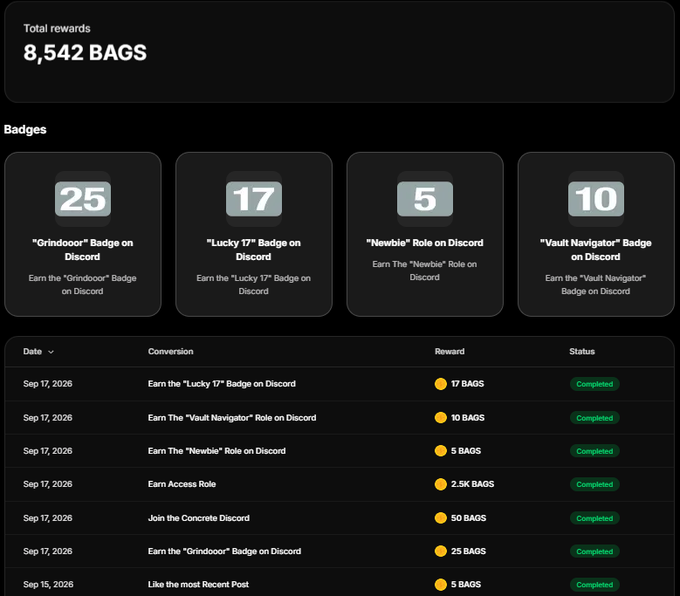Click the Date column header
Image resolution: width=680 pixels, height=596 pixels.
pos(33,351)
